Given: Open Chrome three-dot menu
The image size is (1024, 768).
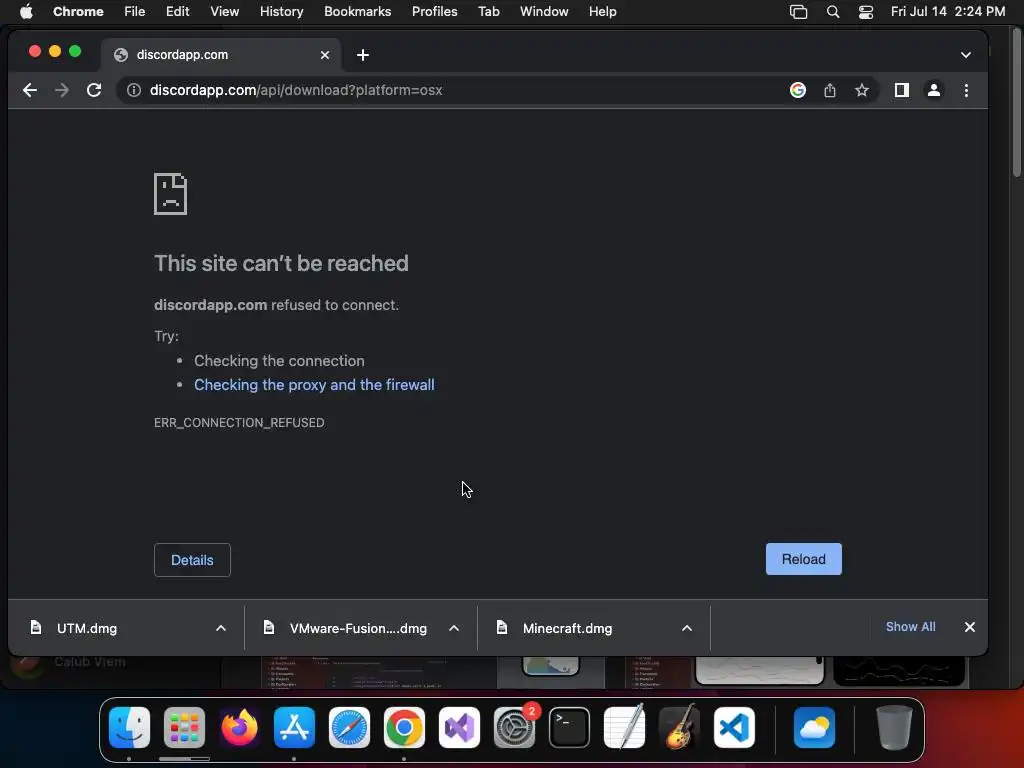Looking at the screenshot, I should click(967, 90).
